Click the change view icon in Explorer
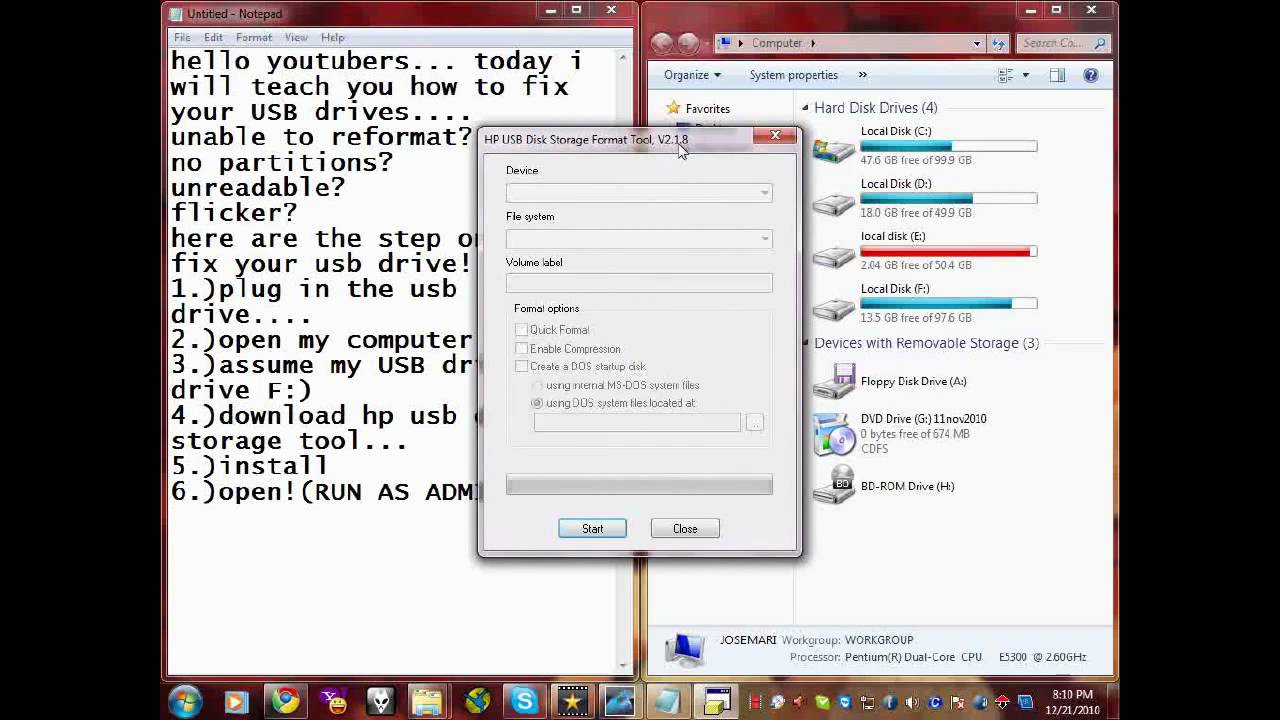This screenshot has width=1280, height=720. (1006, 75)
